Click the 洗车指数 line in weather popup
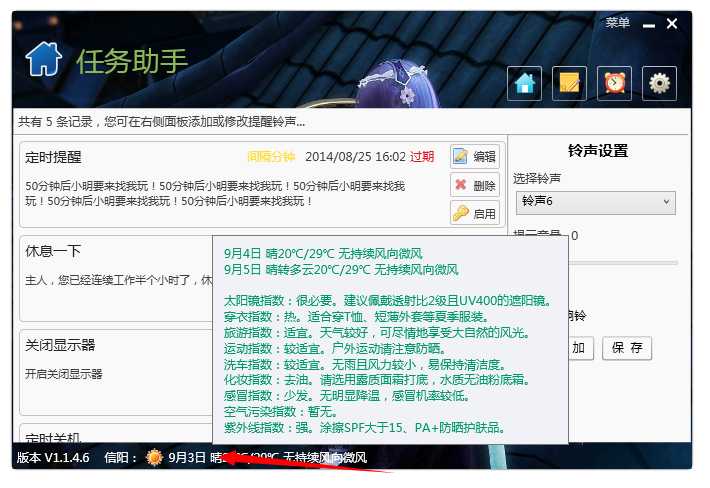Viewport: 710px width, 488px height. coord(365,364)
